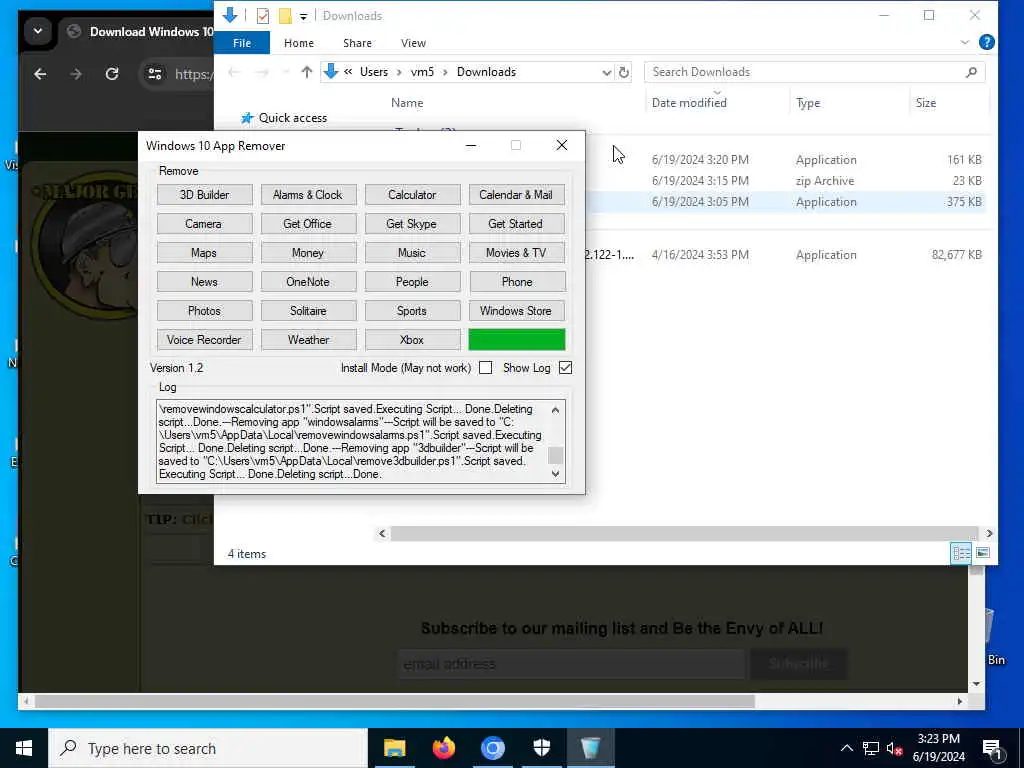Refresh the Downloads folder
Viewport: 1024px width, 768px height.
[x=624, y=72]
